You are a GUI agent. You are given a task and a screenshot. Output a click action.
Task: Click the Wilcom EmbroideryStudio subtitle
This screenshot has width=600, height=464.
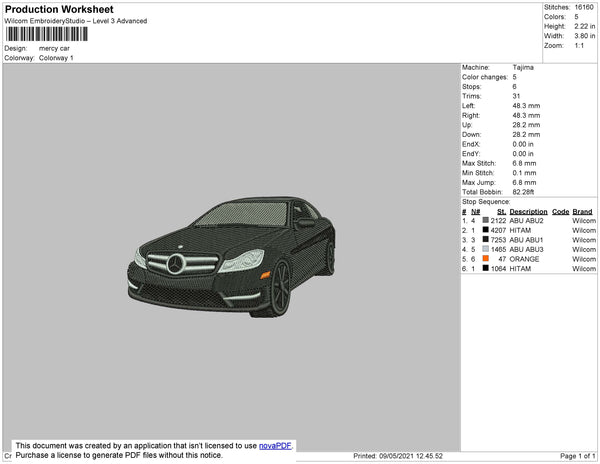coord(76,21)
